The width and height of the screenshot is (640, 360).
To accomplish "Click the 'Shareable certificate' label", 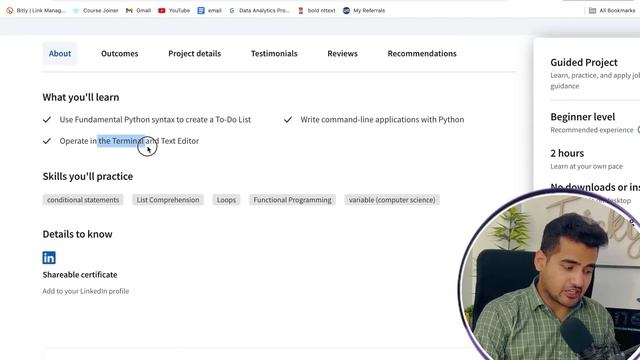I will pos(80,275).
